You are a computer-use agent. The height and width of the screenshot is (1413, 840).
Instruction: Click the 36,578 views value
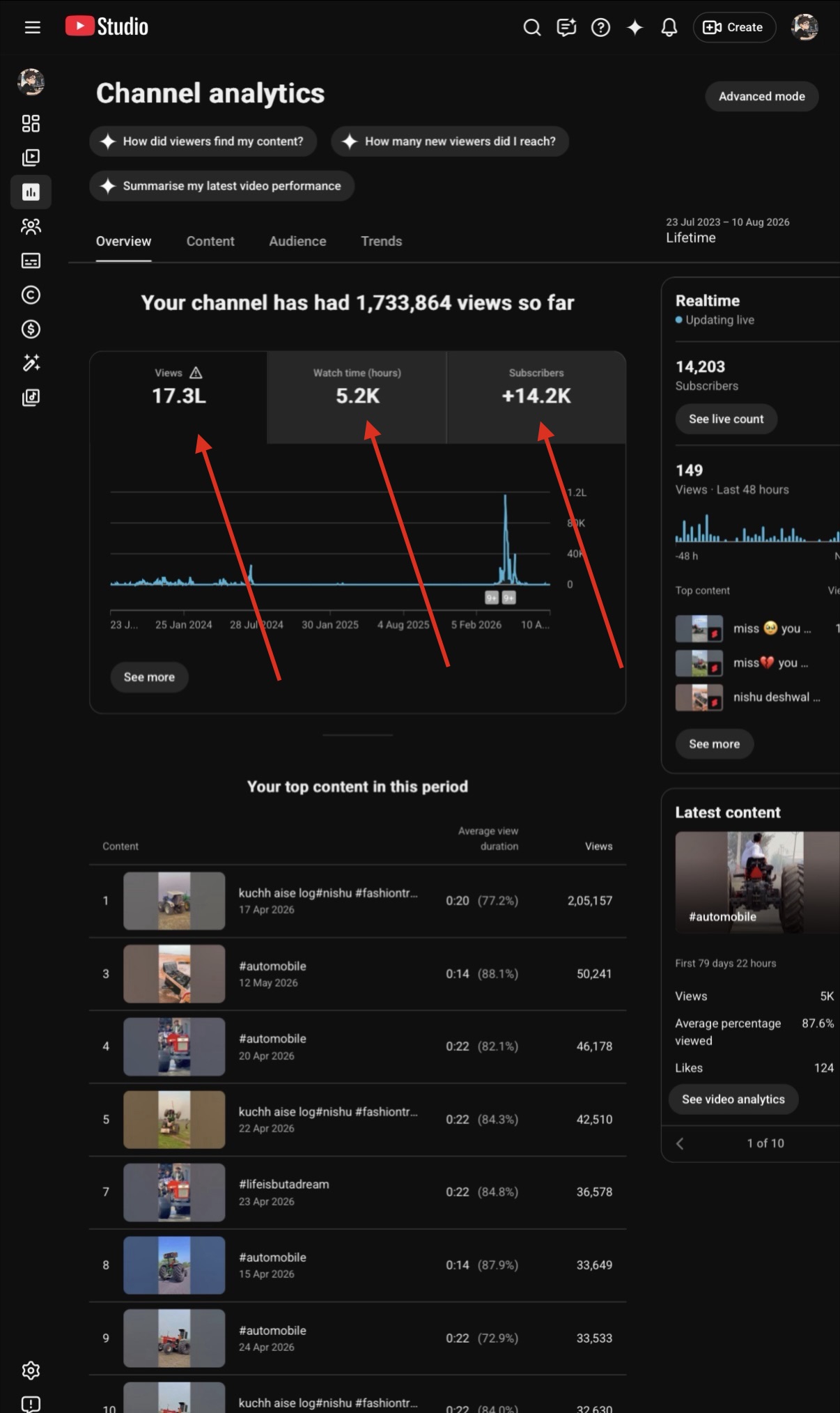pos(594,1192)
